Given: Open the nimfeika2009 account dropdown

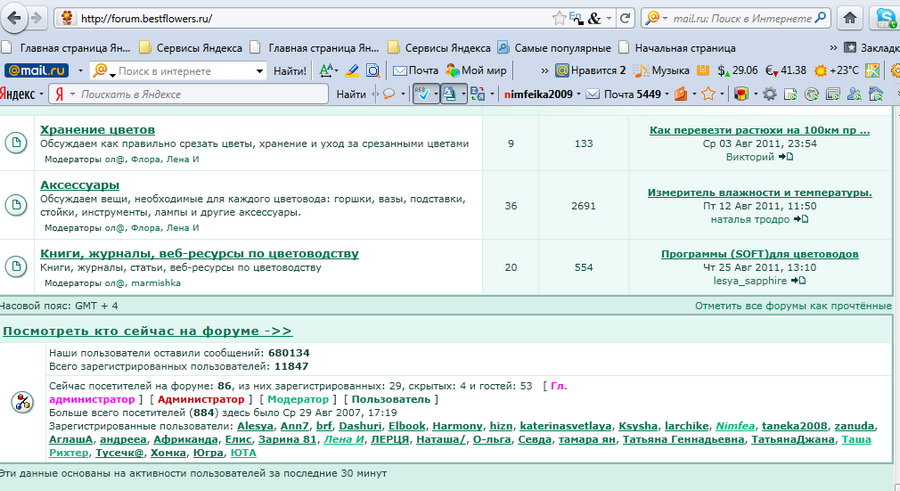Looking at the screenshot, I should (x=541, y=94).
